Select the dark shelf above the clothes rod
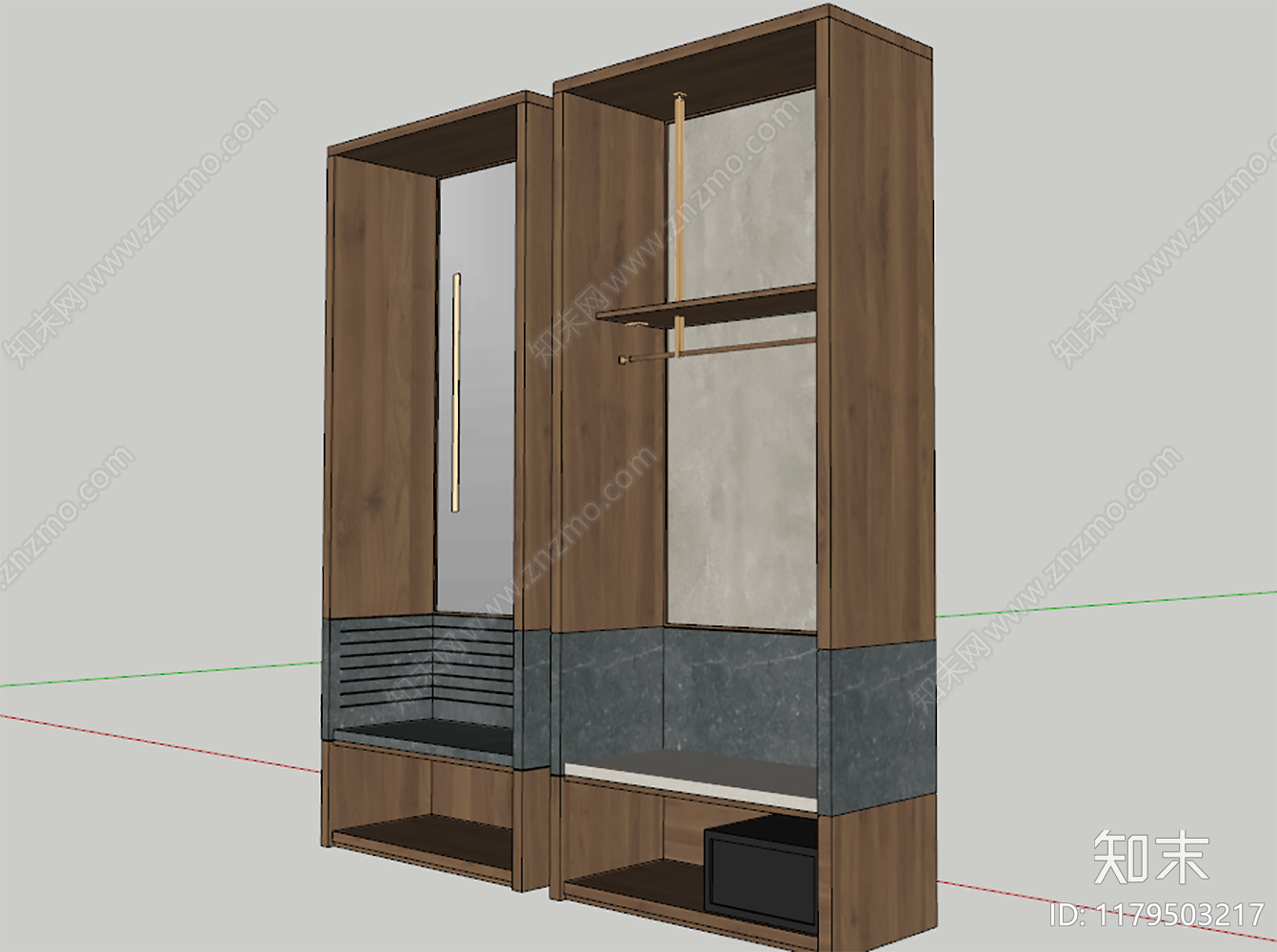1277x952 pixels. [x=706, y=306]
